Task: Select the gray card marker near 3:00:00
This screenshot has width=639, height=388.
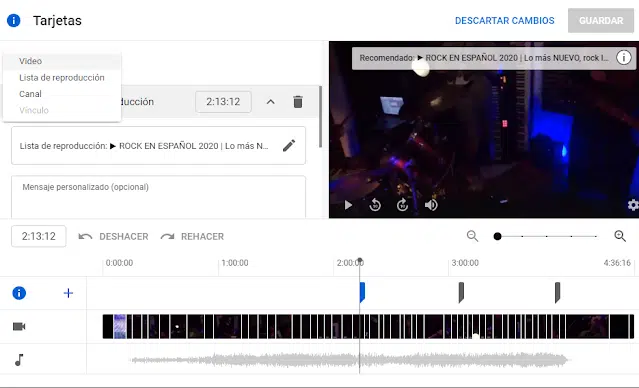Action: (461, 293)
